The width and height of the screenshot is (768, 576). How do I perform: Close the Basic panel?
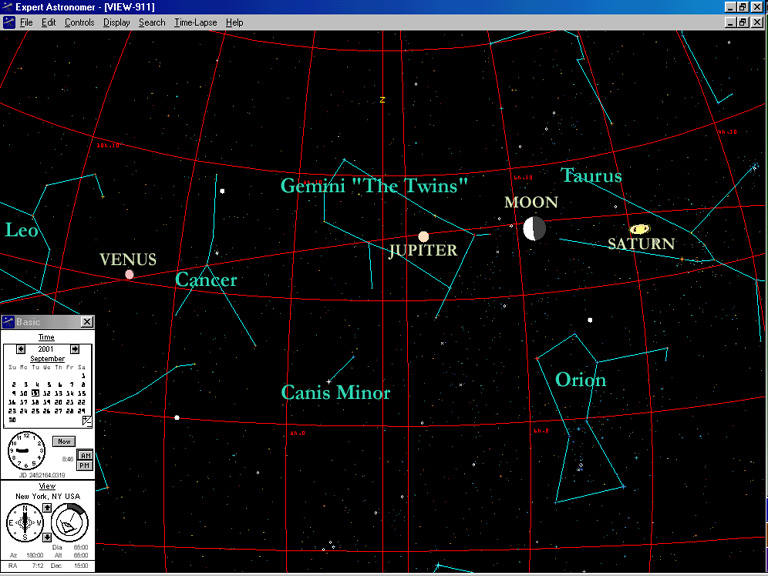pos(87,322)
